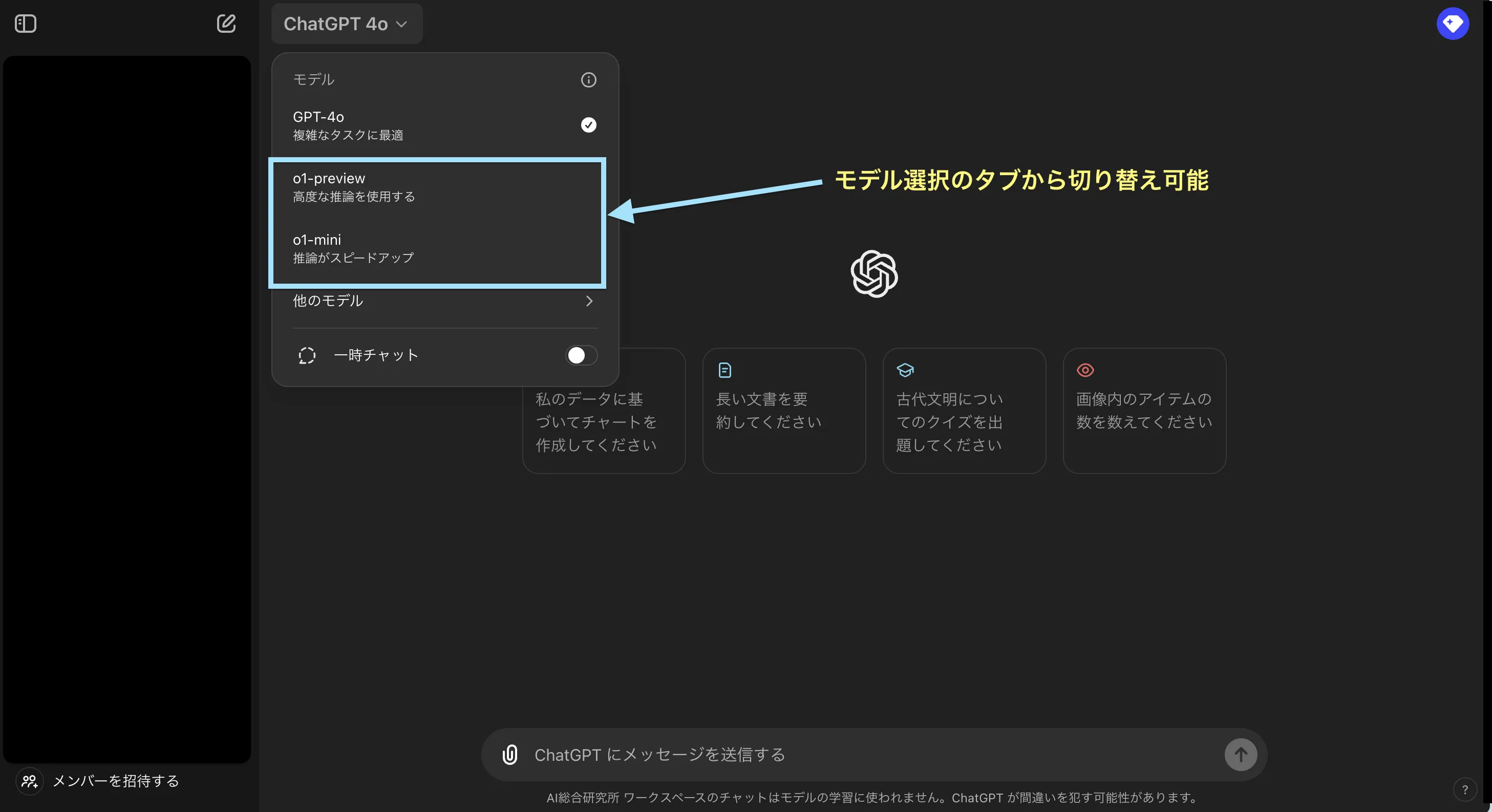This screenshot has height=812, width=1492.
Task: Select the GPT-4o model option
Action: 445,125
